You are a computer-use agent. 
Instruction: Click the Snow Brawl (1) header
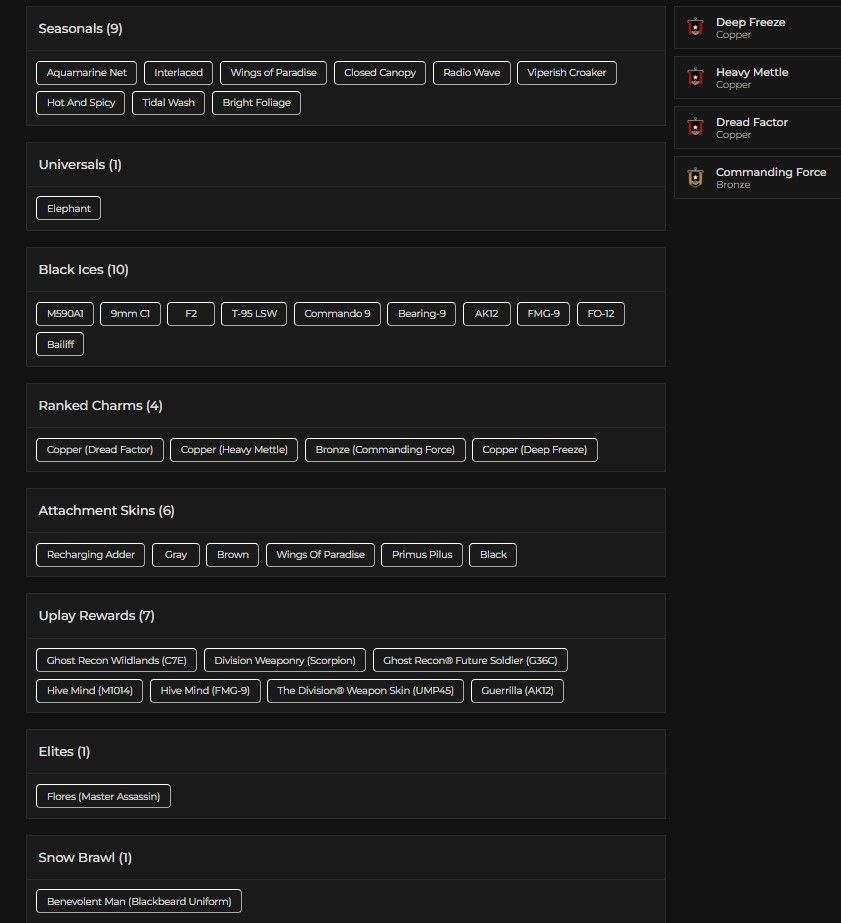pos(85,858)
